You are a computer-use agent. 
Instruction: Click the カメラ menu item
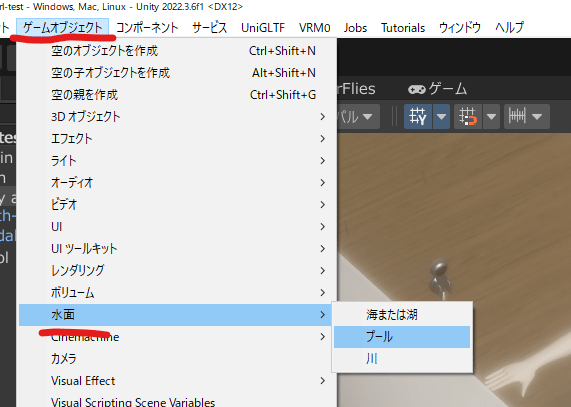click(x=175, y=359)
